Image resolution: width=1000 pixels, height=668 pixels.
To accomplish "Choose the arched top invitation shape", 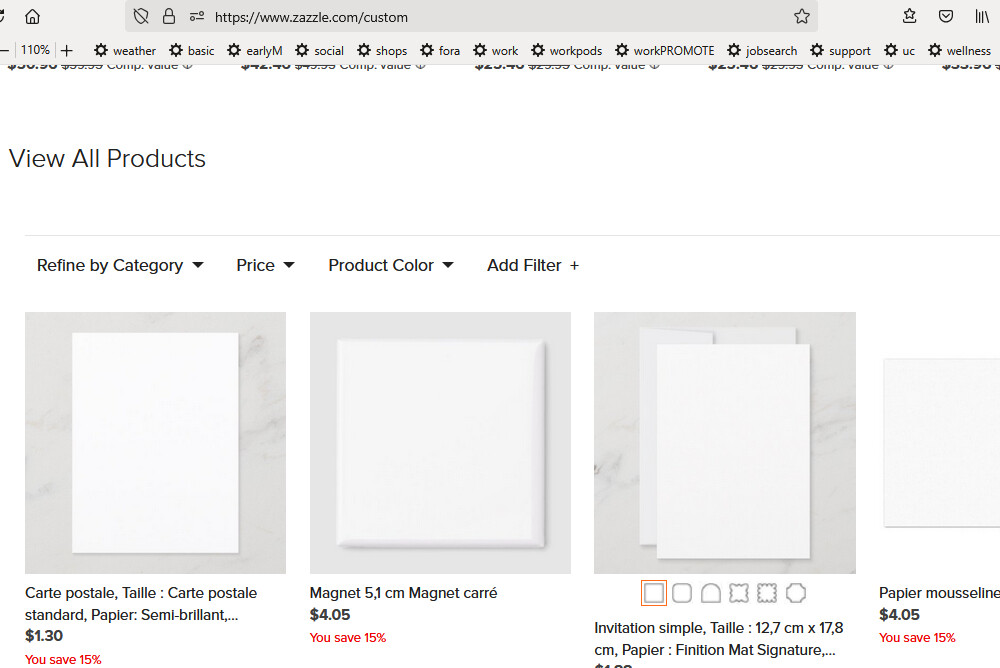I will tap(710, 593).
